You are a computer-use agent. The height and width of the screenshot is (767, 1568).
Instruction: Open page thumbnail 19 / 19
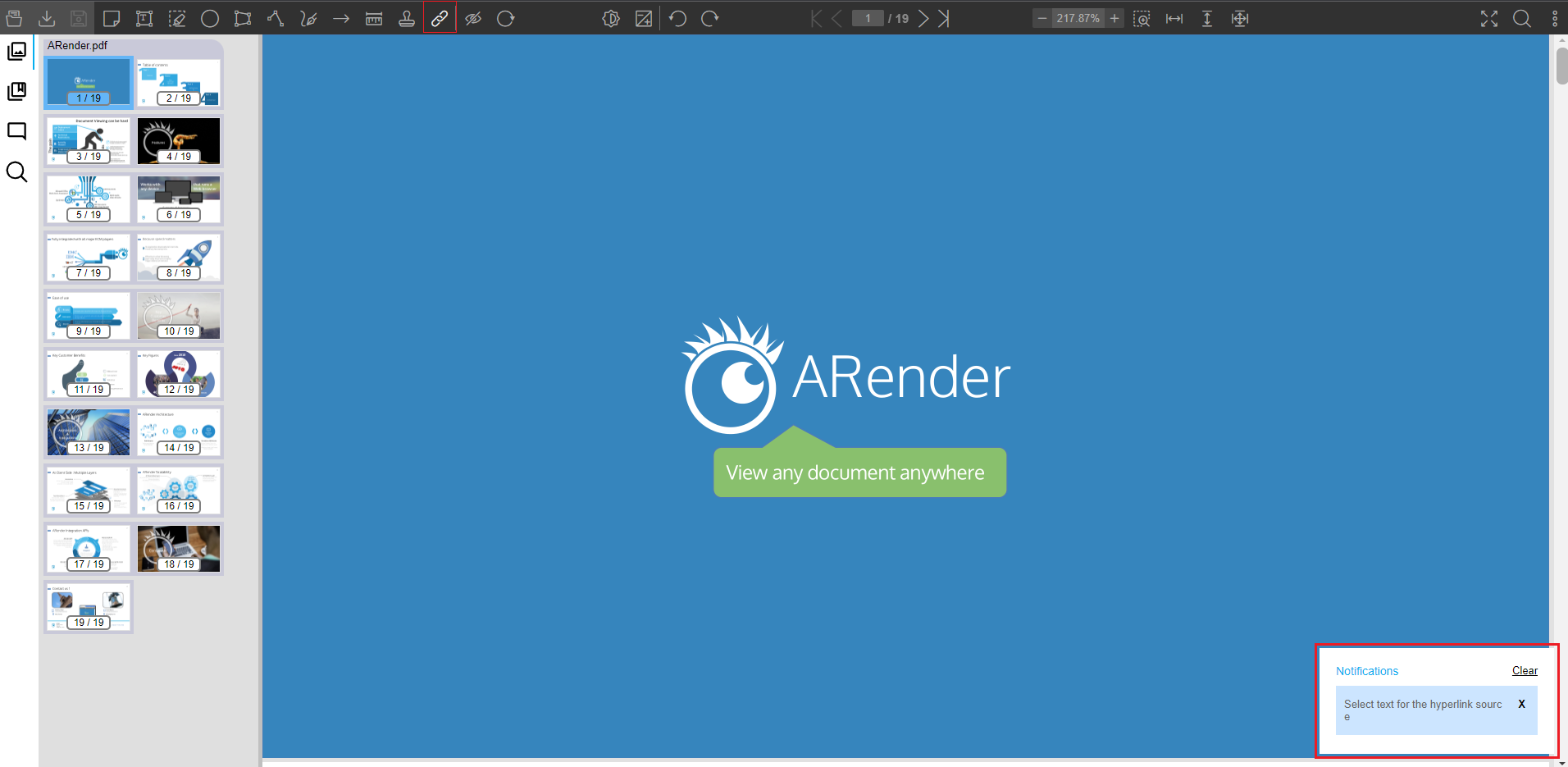coord(89,607)
